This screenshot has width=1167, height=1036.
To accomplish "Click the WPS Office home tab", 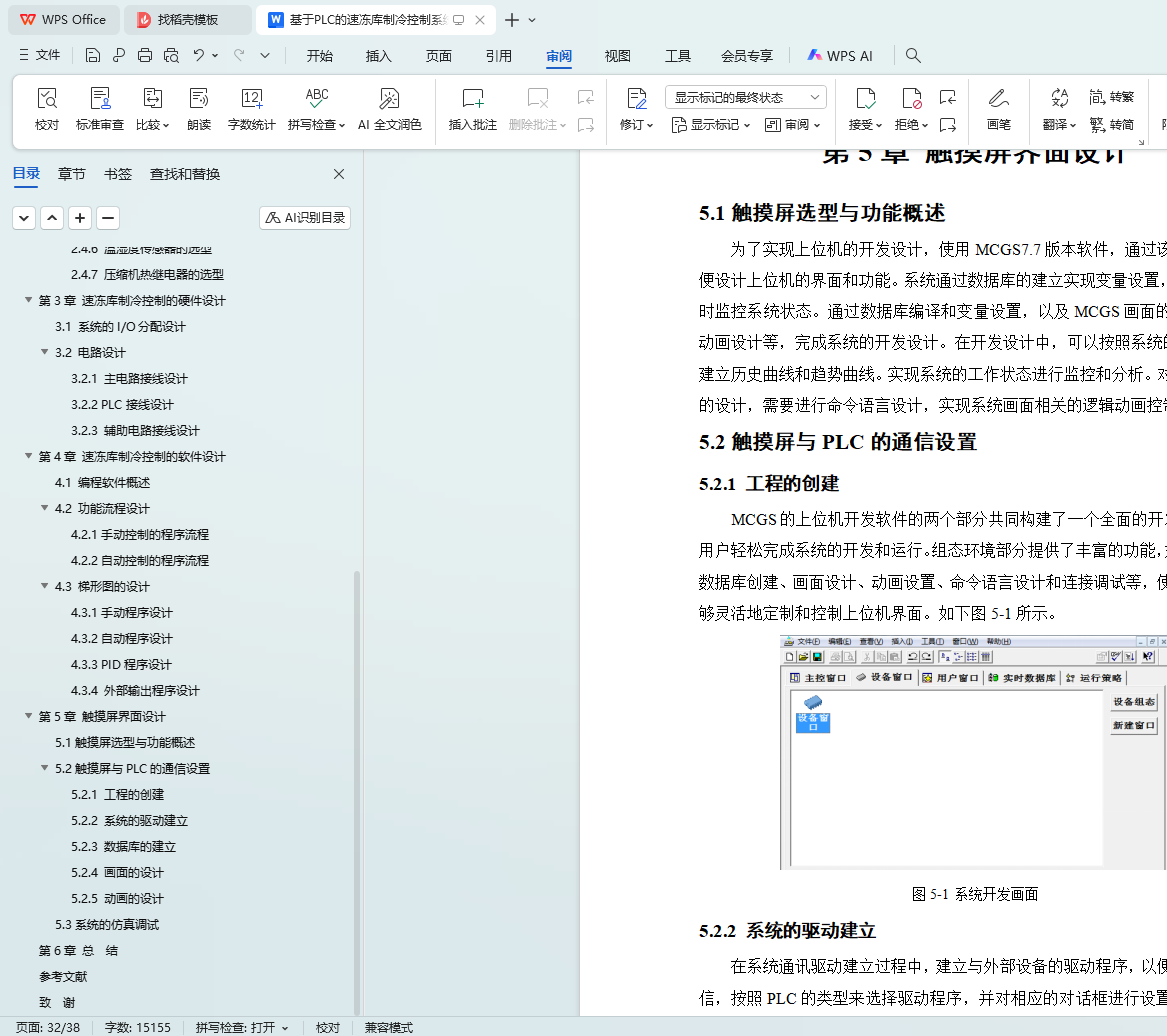I will 63,20.
